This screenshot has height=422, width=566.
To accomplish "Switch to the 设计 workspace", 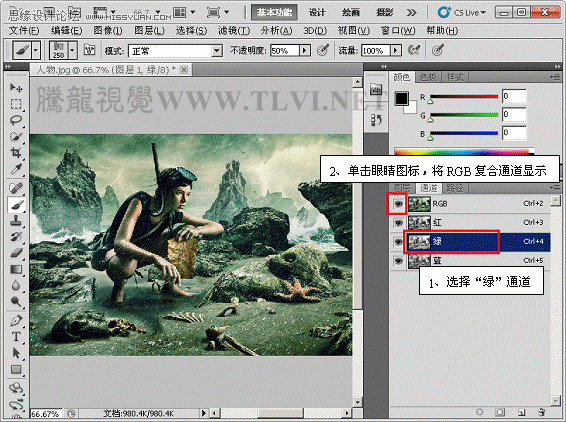I will pos(317,13).
